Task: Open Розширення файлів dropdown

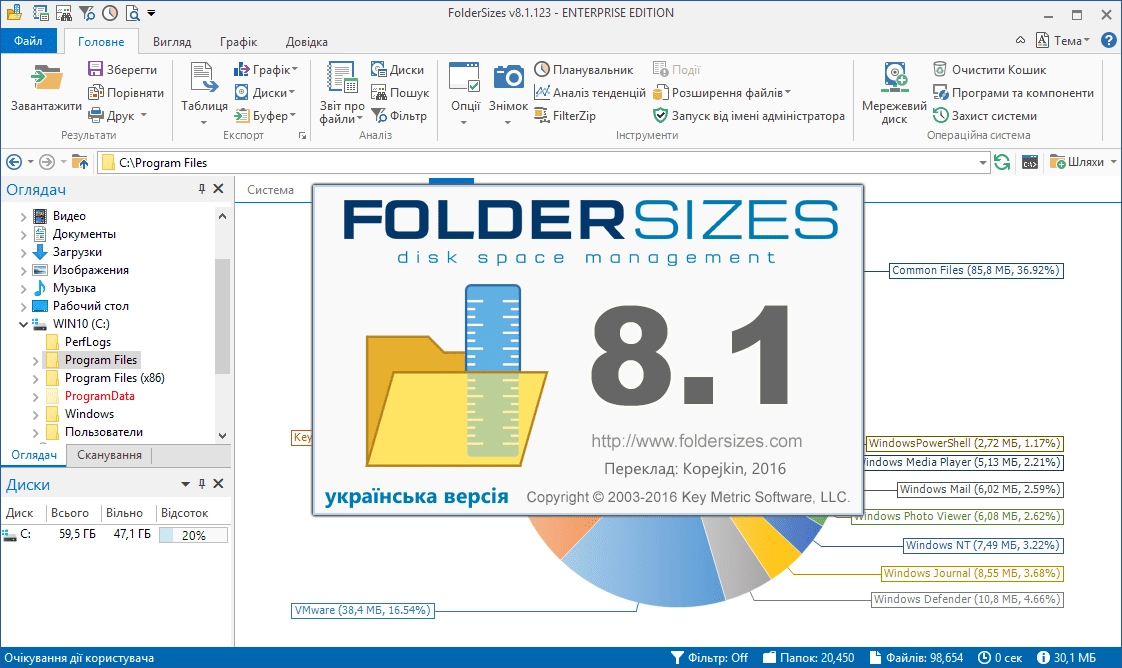Action: [721, 92]
